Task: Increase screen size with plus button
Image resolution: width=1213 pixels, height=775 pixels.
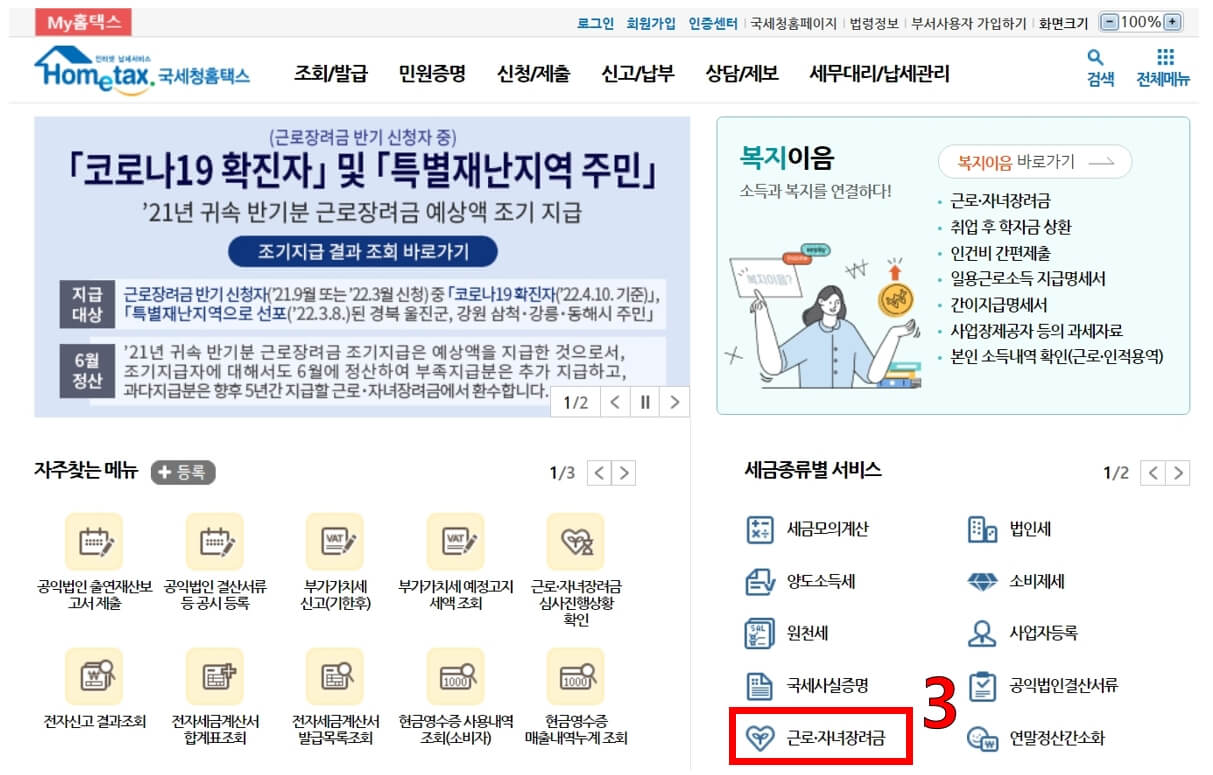Action: 1172,22
